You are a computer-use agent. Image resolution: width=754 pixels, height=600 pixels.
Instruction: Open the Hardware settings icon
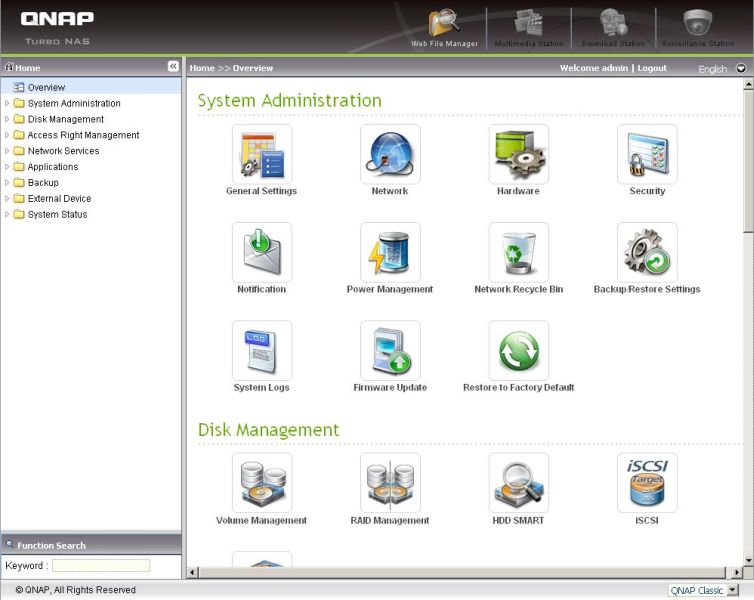[518, 154]
